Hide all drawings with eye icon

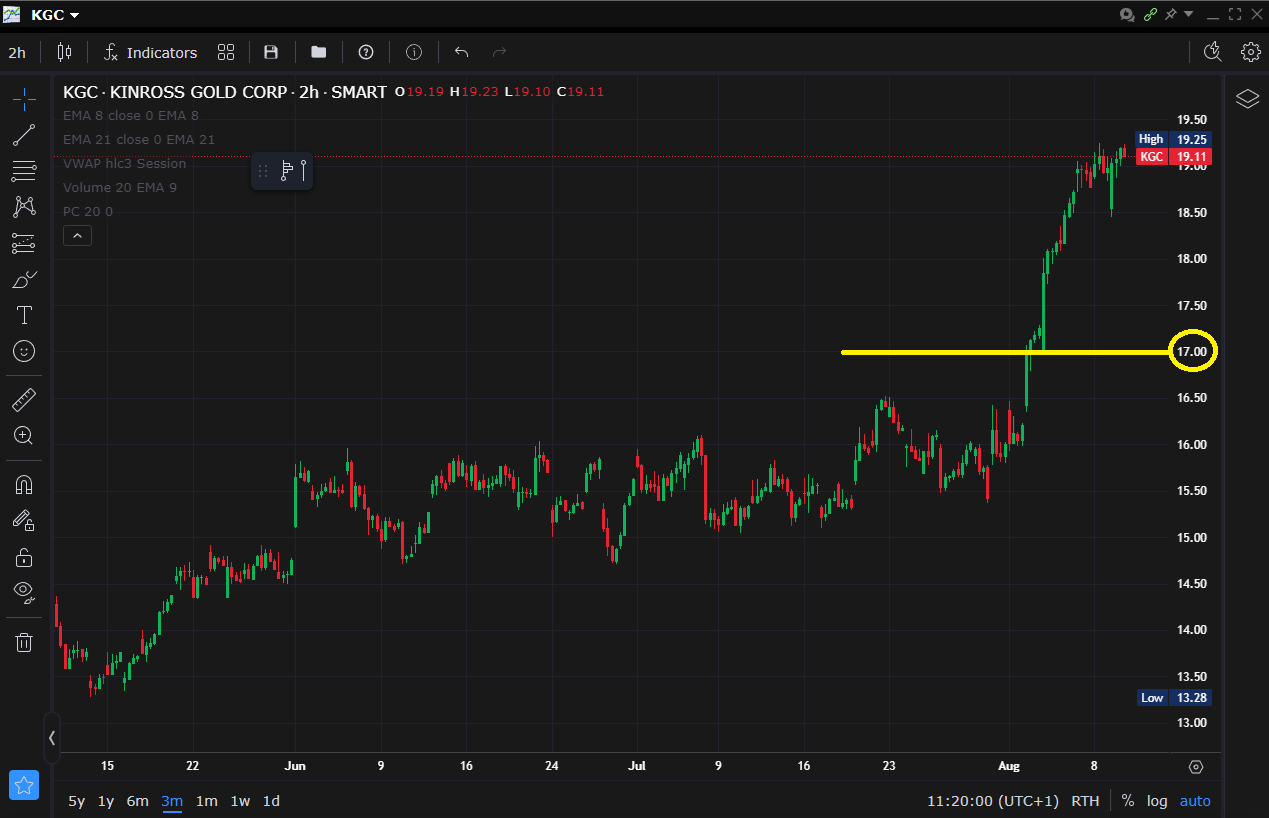tap(24, 593)
